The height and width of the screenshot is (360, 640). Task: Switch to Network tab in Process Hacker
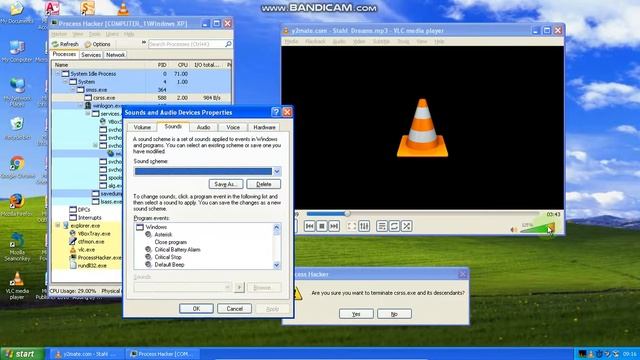click(115, 55)
